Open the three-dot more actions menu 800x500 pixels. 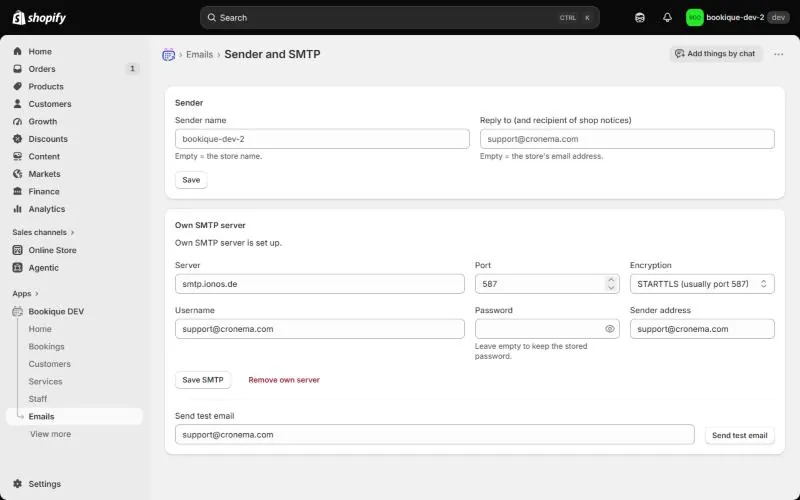pos(778,54)
